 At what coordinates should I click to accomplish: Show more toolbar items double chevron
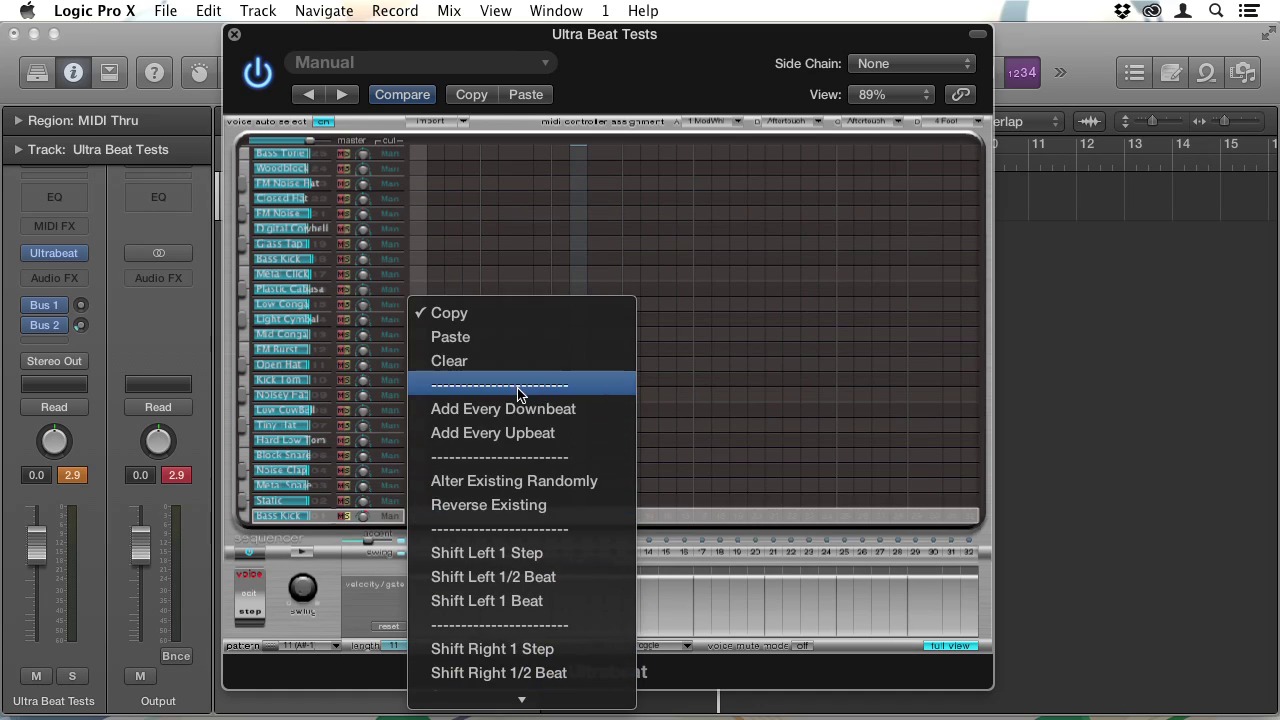(1060, 72)
